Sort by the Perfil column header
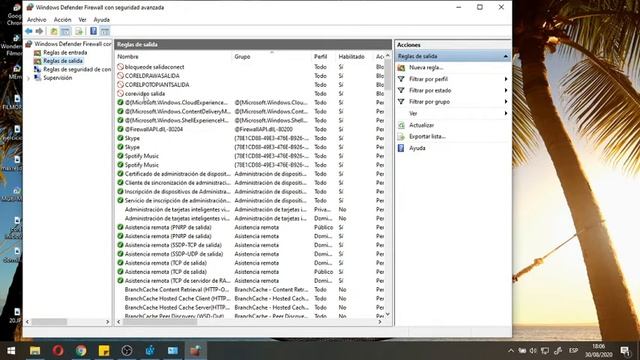Image resolution: width=640 pixels, height=360 pixels. click(324, 57)
